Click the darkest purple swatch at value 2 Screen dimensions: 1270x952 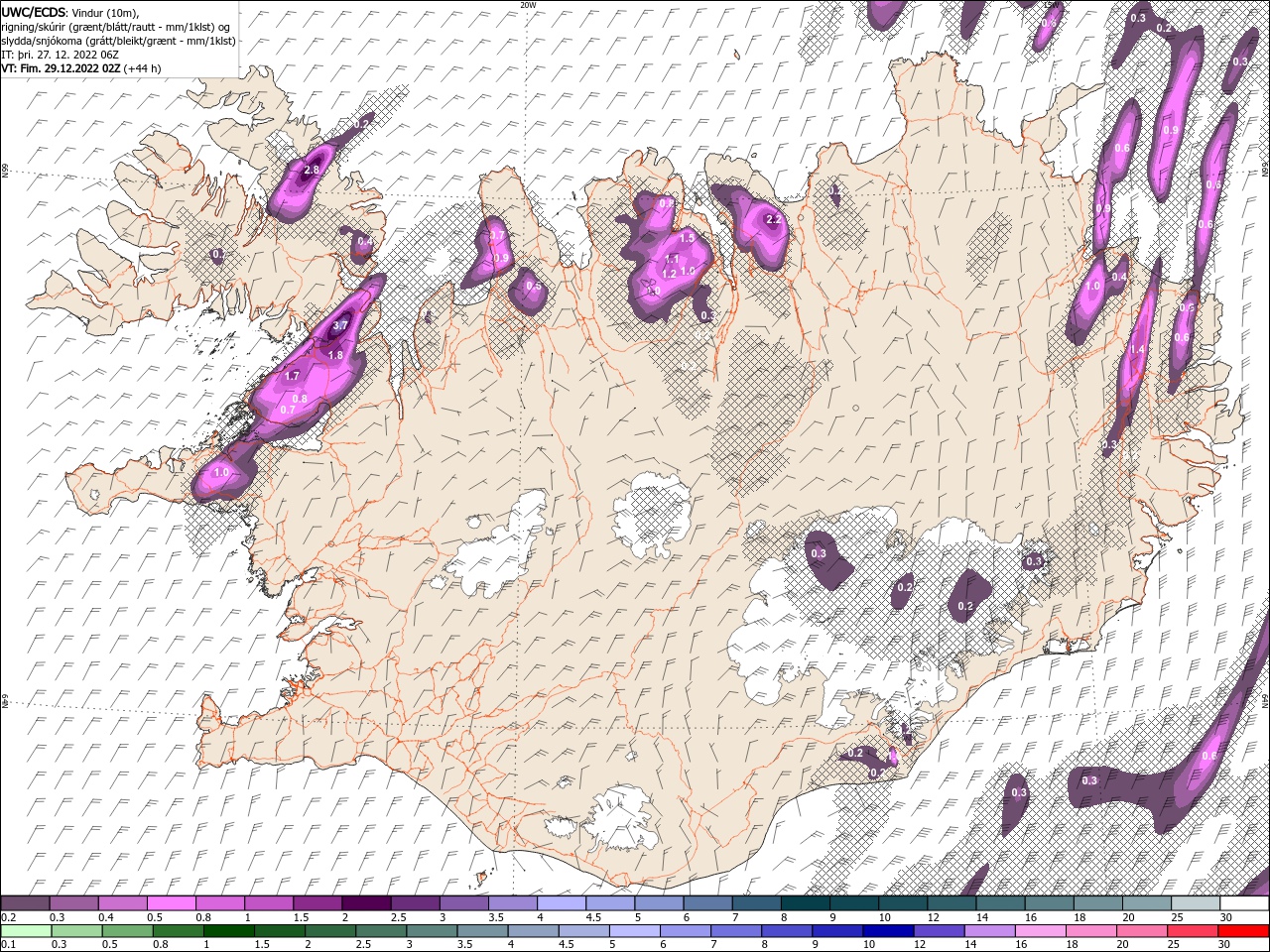[x=367, y=902]
